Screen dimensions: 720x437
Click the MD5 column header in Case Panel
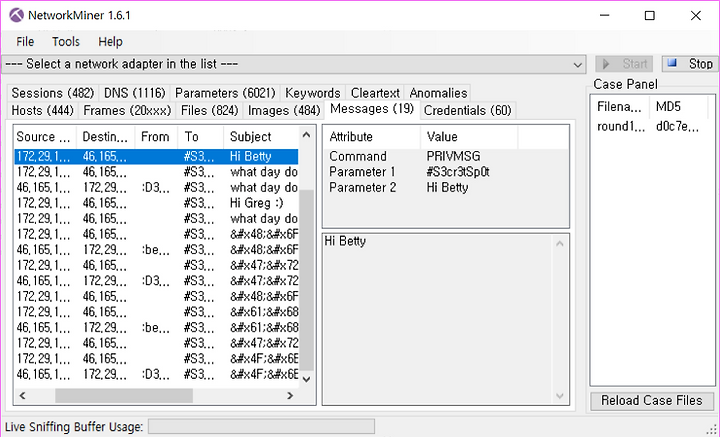point(678,107)
